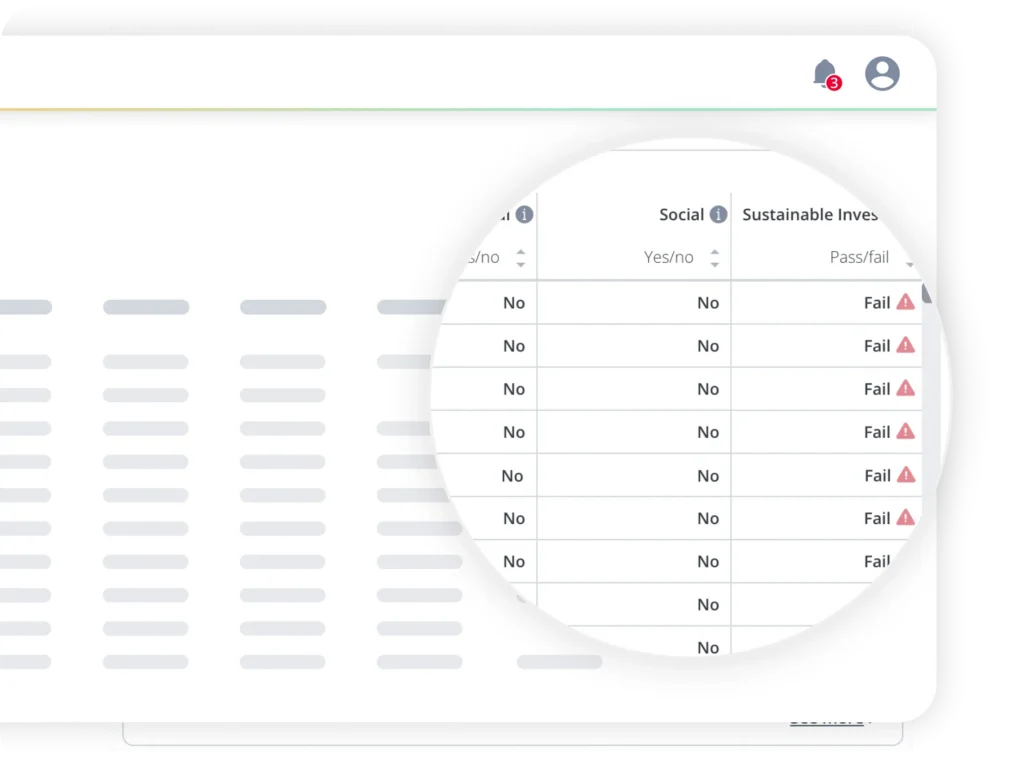Open the user account avatar menu
The width and height of the screenshot is (1024, 774).
pos(882,73)
